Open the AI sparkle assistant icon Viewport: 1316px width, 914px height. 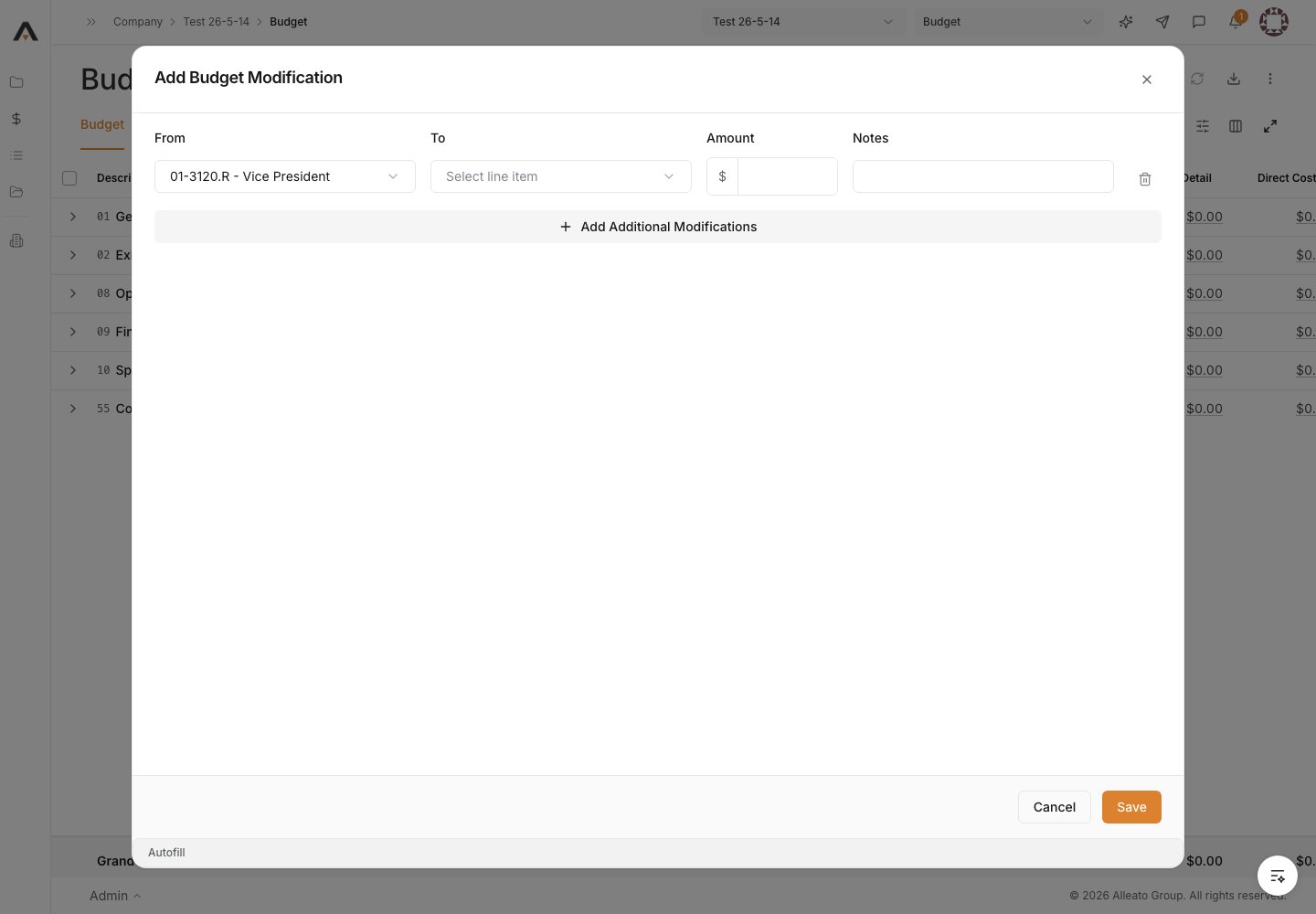(1126, 22)
